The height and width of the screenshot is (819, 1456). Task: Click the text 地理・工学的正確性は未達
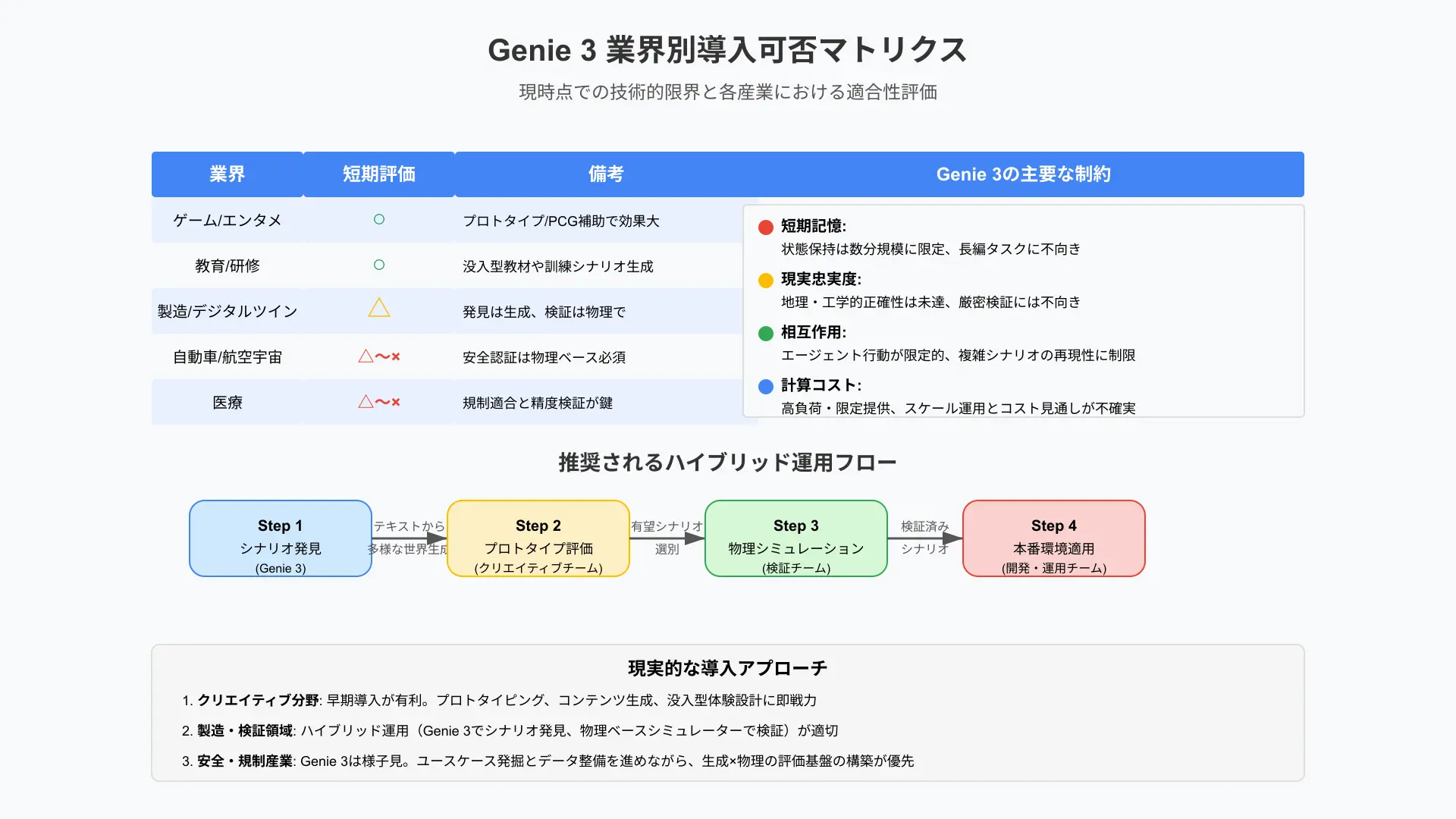click(x=863, y=302)
